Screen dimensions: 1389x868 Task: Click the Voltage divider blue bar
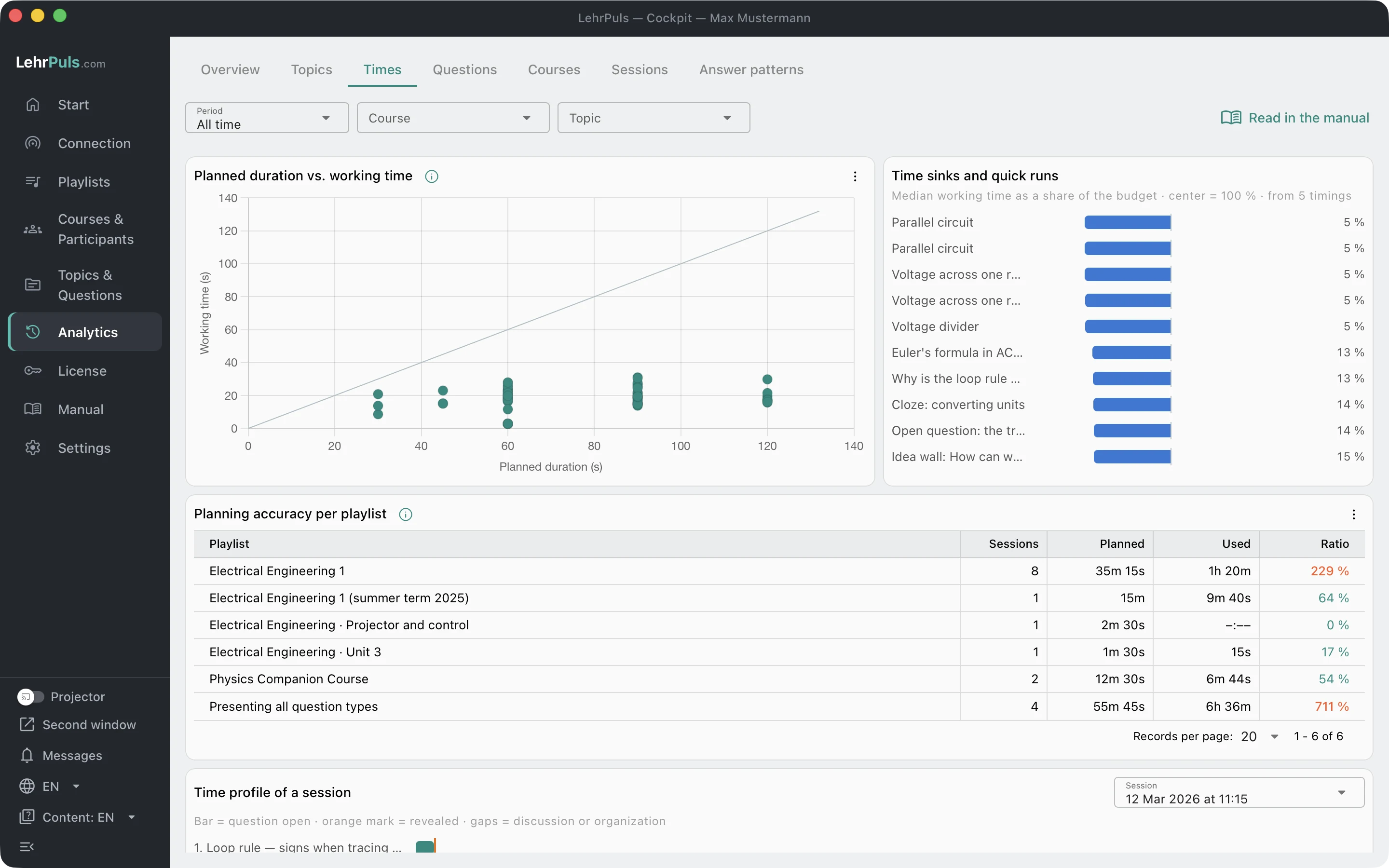tap(1127, 326)
